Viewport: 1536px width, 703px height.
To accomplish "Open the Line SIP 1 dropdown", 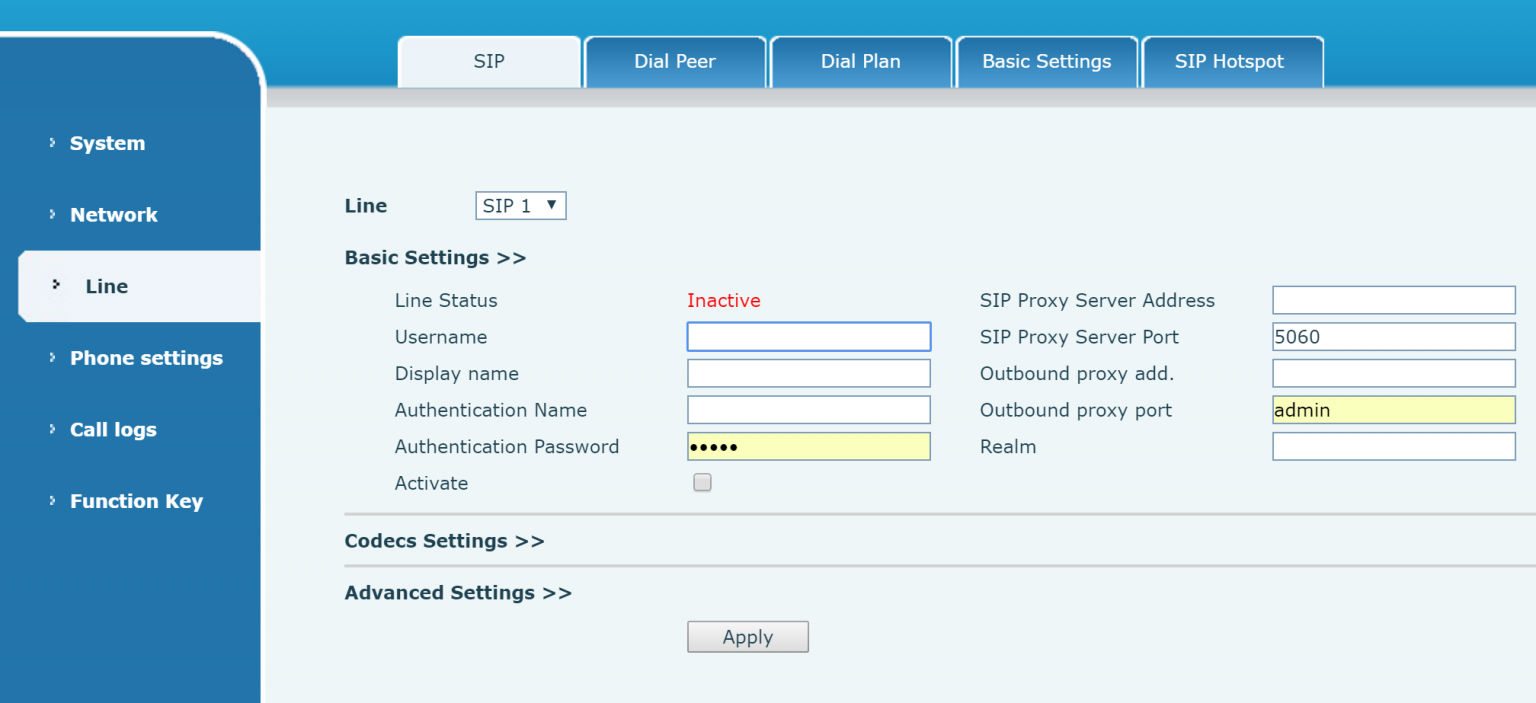I will point(520,206).
